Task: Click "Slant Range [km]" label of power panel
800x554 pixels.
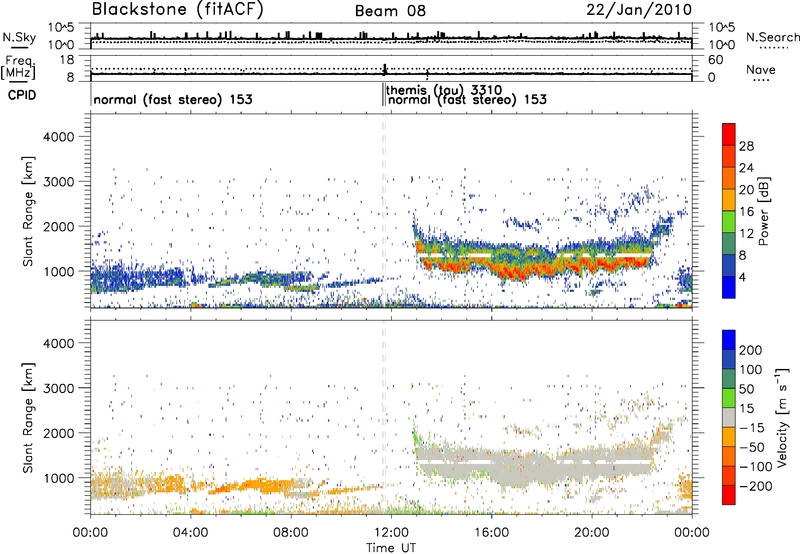Action: coord(28,211)
